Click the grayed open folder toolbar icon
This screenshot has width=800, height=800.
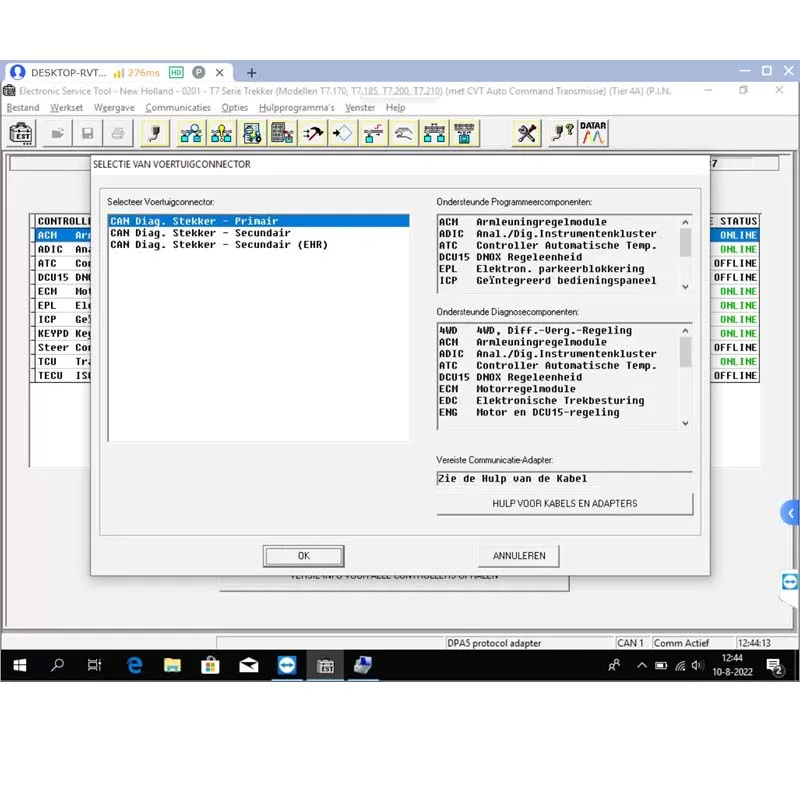pos(57,134)
